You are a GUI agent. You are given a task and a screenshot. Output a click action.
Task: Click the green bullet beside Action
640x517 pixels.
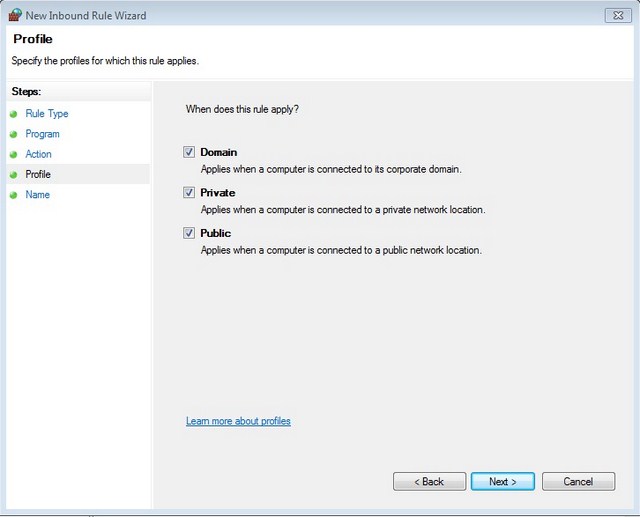tap(13, 155)
